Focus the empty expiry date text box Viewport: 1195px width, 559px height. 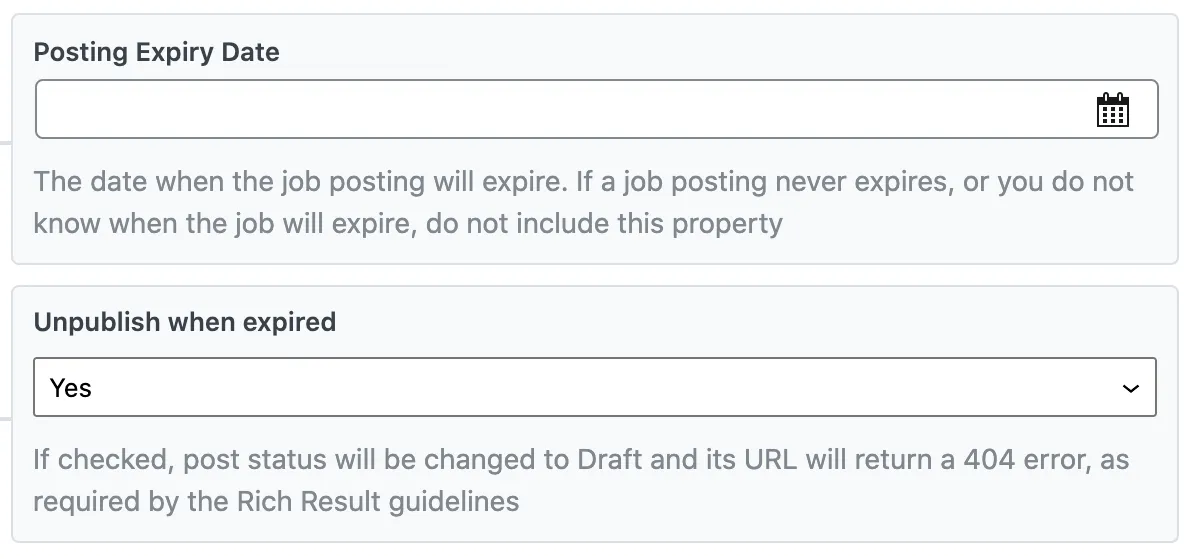[596, 109]
